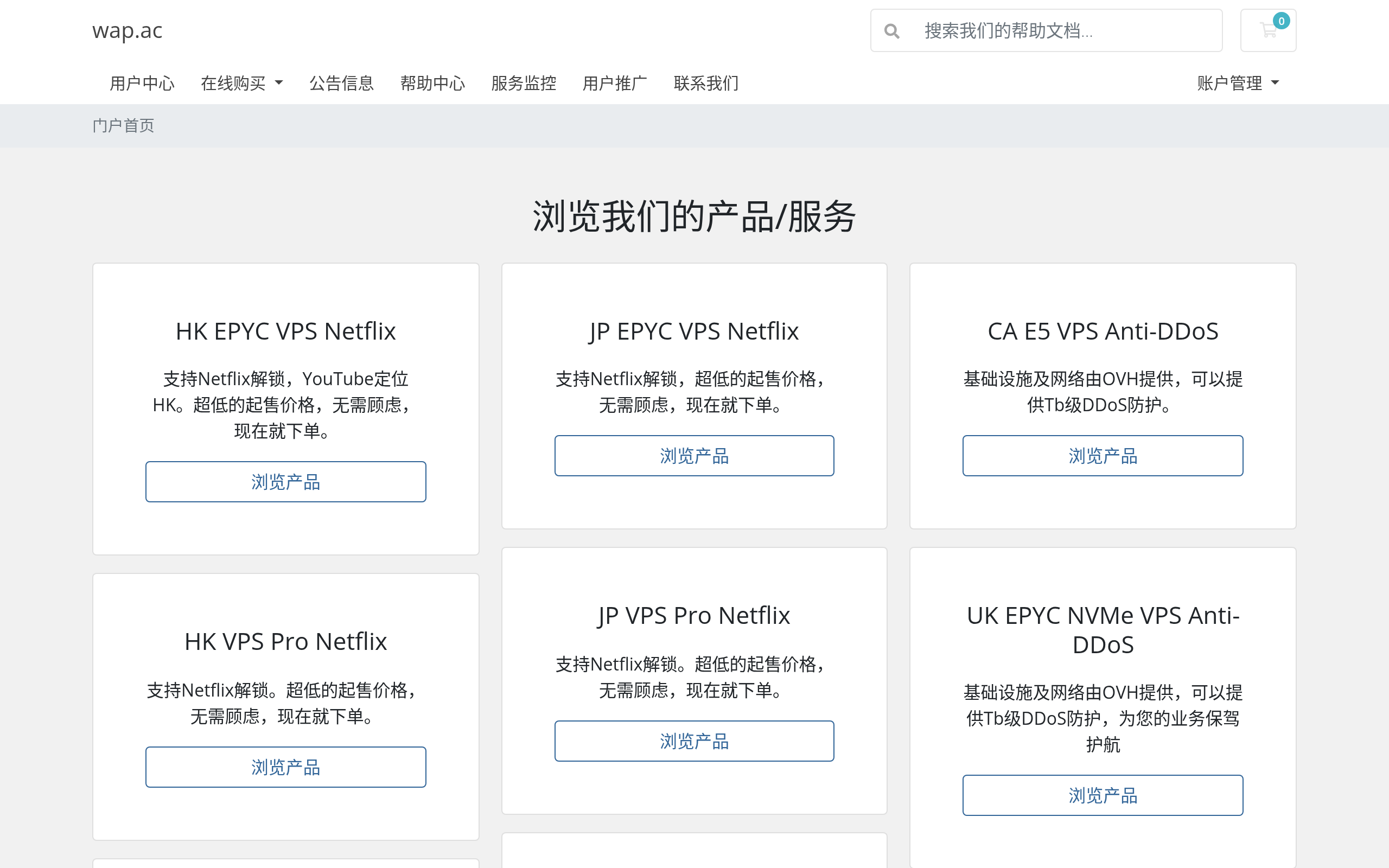Click the cart item count badge
Viewport: 1389px width, 868px height.
point(1281,21)
